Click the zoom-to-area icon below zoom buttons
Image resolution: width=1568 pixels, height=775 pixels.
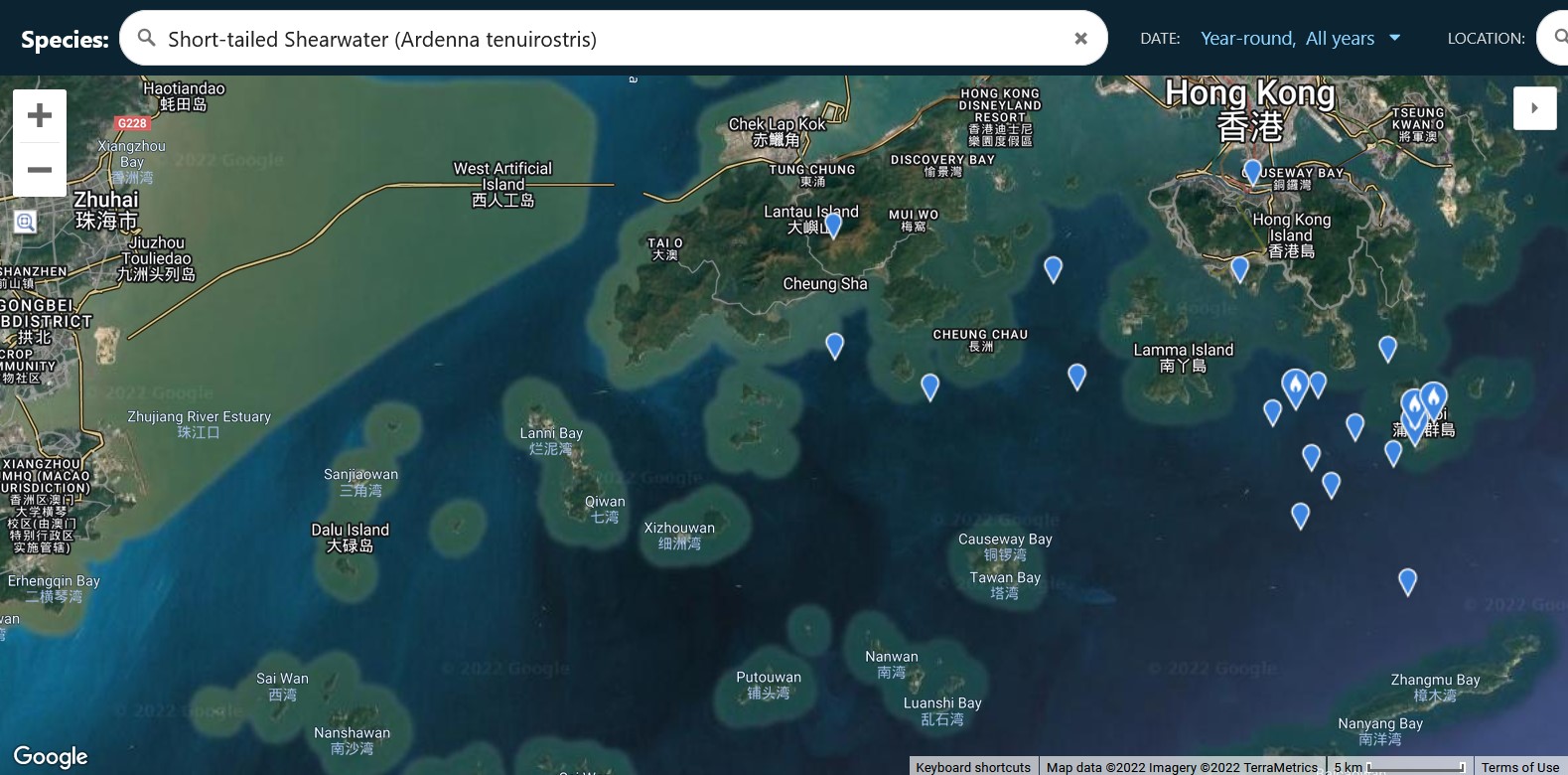(26, 222)
